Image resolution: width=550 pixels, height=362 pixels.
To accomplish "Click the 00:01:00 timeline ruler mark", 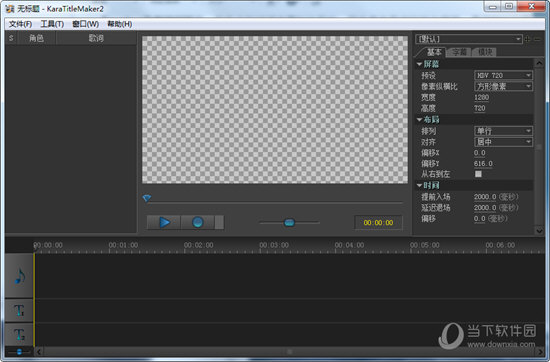I will coord(123,245).
